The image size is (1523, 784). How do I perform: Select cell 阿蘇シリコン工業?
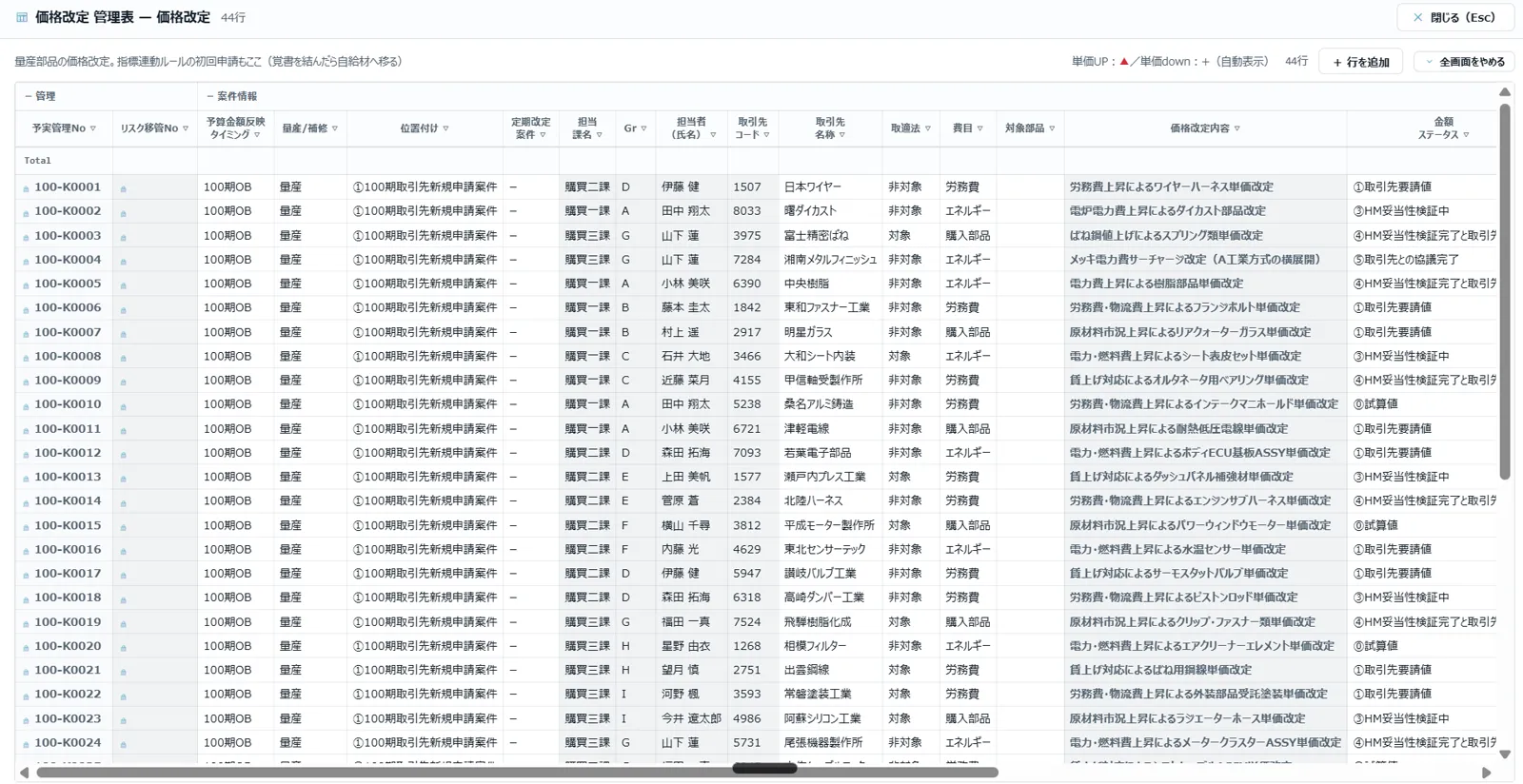point(830,718)
